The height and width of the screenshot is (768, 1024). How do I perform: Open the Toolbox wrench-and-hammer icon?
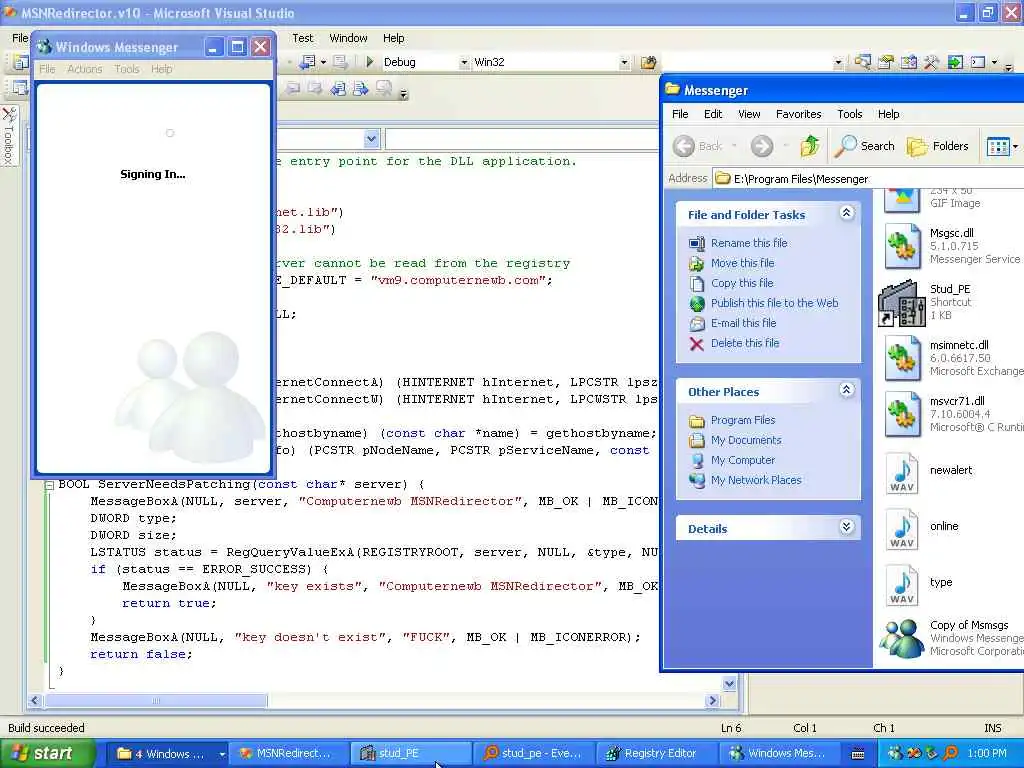(931, 62)
